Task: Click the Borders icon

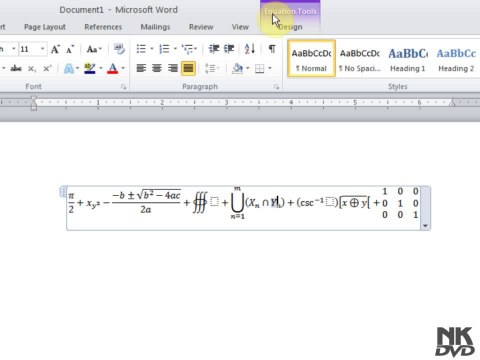Action: (260, 69)
